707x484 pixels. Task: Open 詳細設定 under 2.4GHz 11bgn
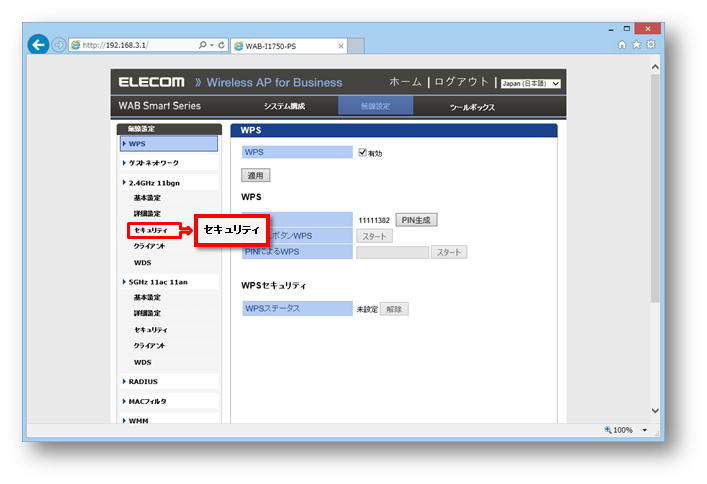coord(147,213)
